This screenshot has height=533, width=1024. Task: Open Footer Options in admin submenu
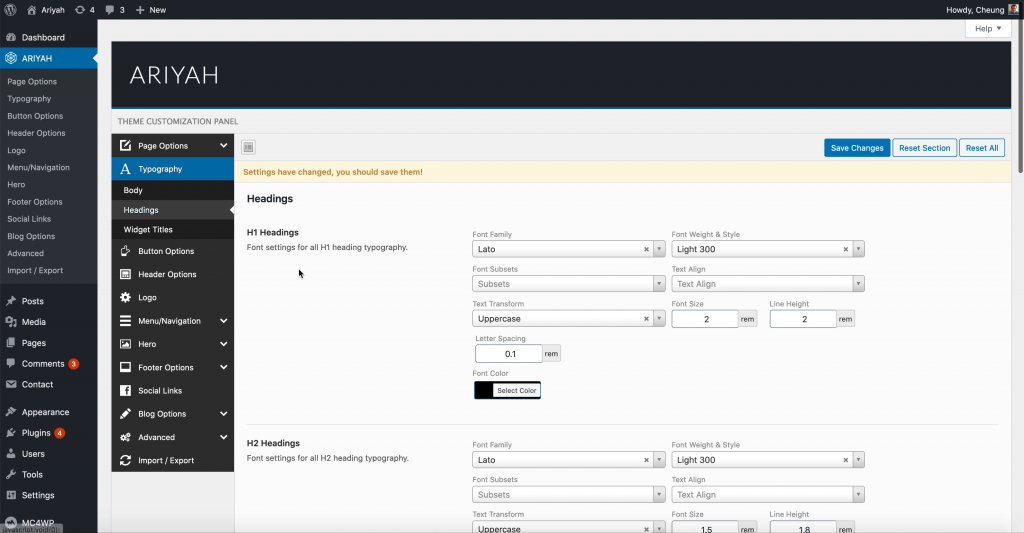pos(35,202)
